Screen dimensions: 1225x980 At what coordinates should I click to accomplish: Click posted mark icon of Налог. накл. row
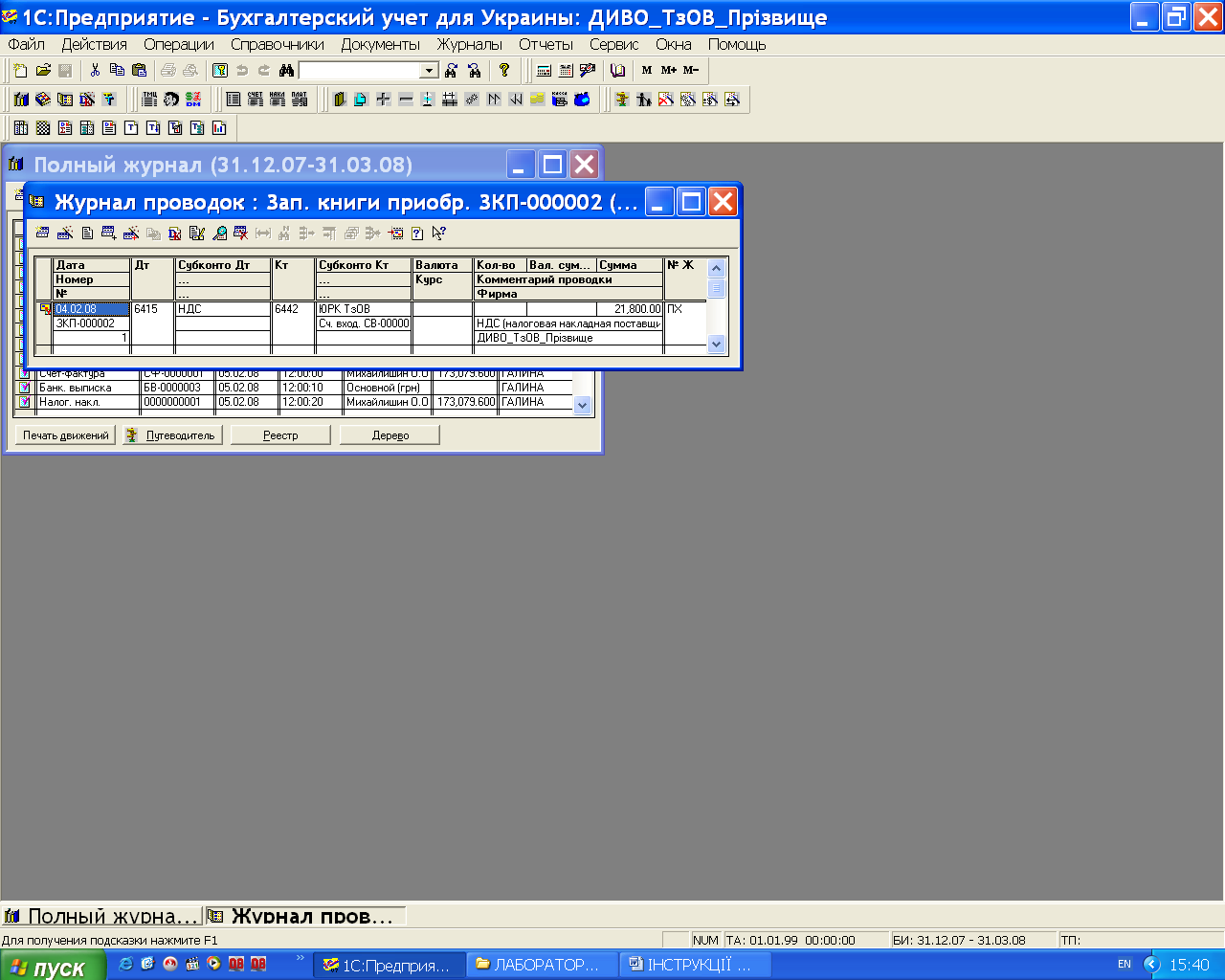[25, 402]
